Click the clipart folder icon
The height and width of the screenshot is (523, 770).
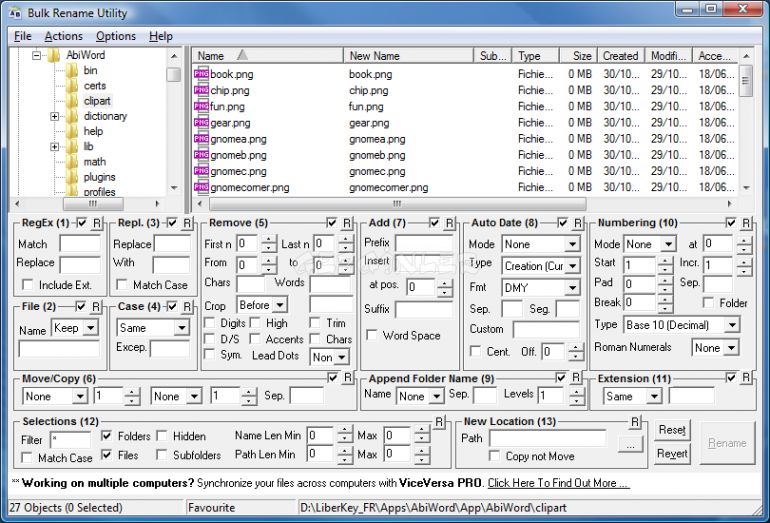point(72,101)
